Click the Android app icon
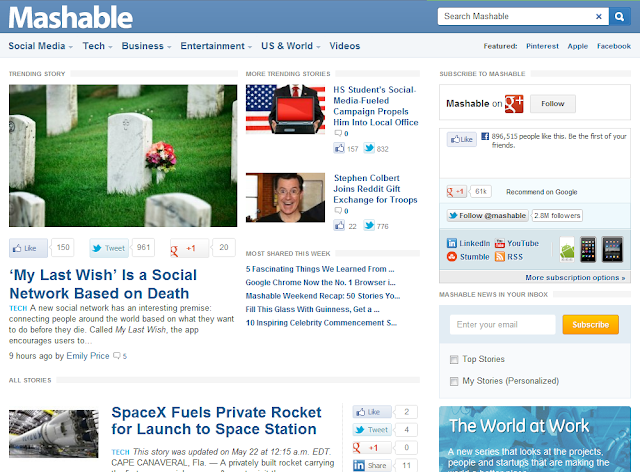The height and width of the screenshot is (472, 640). tap(567, 249)
